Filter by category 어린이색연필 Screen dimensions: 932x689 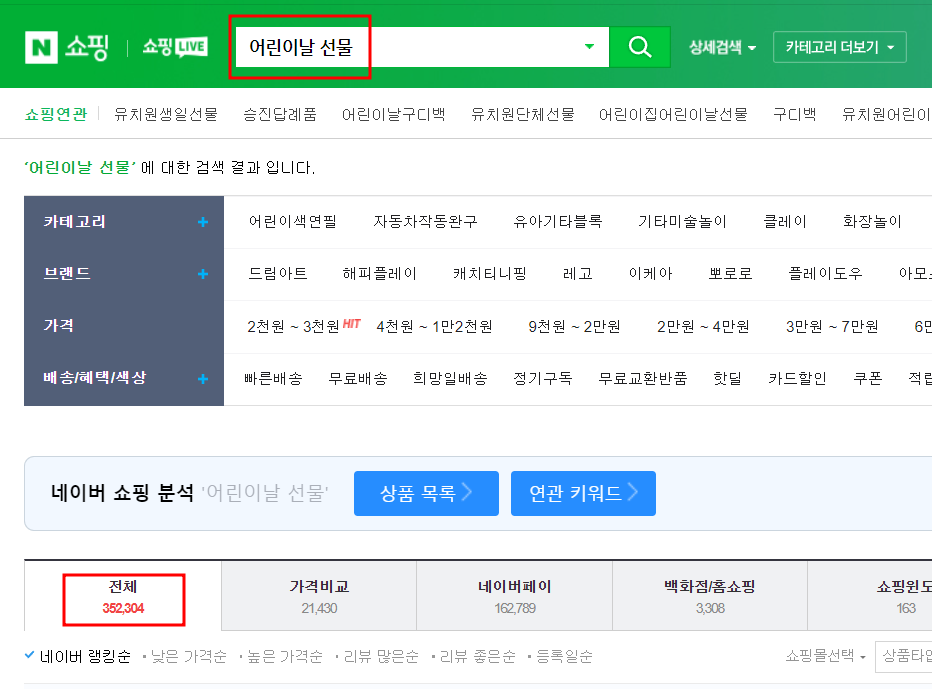[x=292, y=222]
